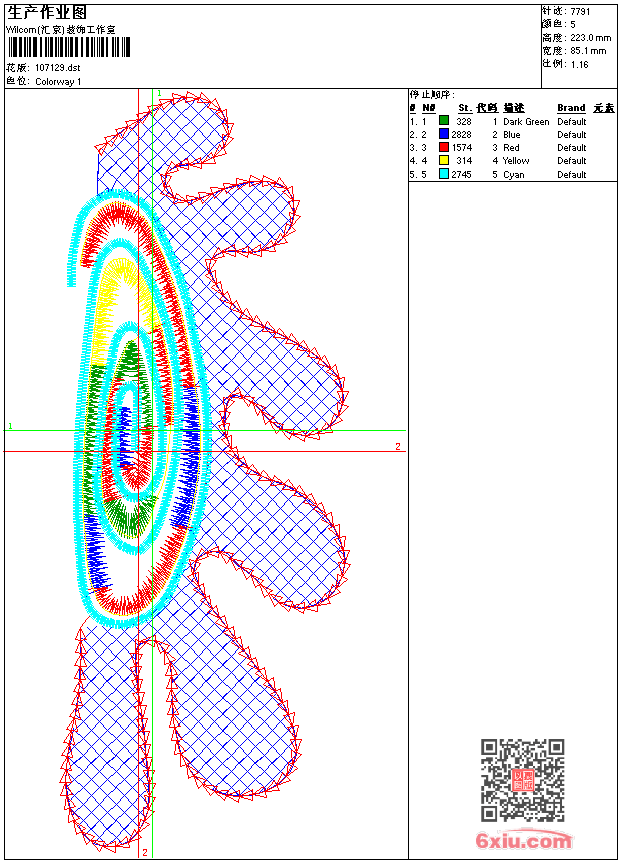
Task: Click the Yellow color swatch in table
Action: (x=444, y=160)
